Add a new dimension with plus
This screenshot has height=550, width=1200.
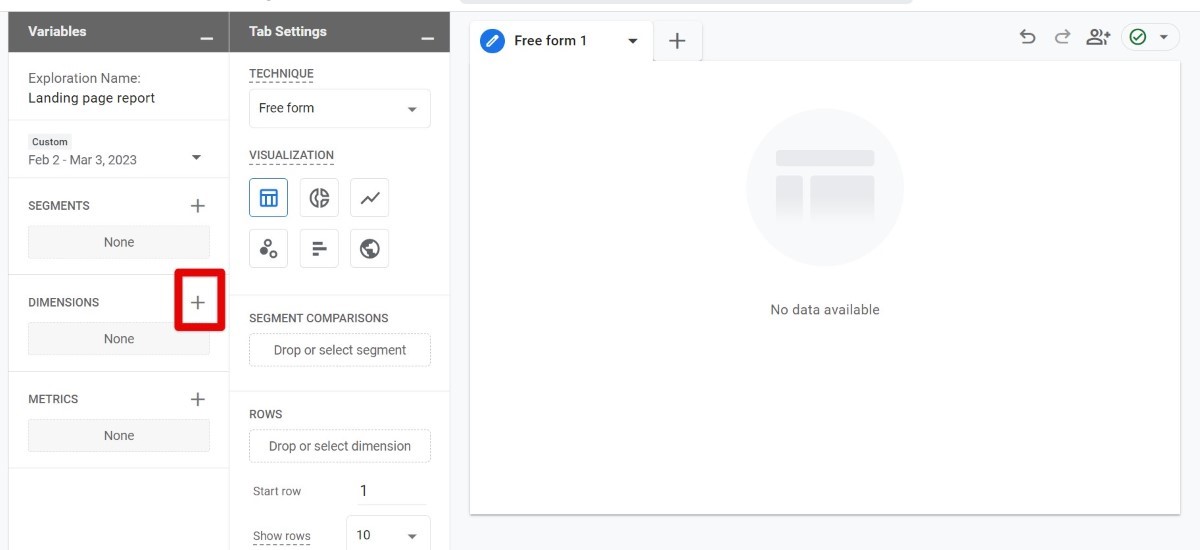coord(198,302)
